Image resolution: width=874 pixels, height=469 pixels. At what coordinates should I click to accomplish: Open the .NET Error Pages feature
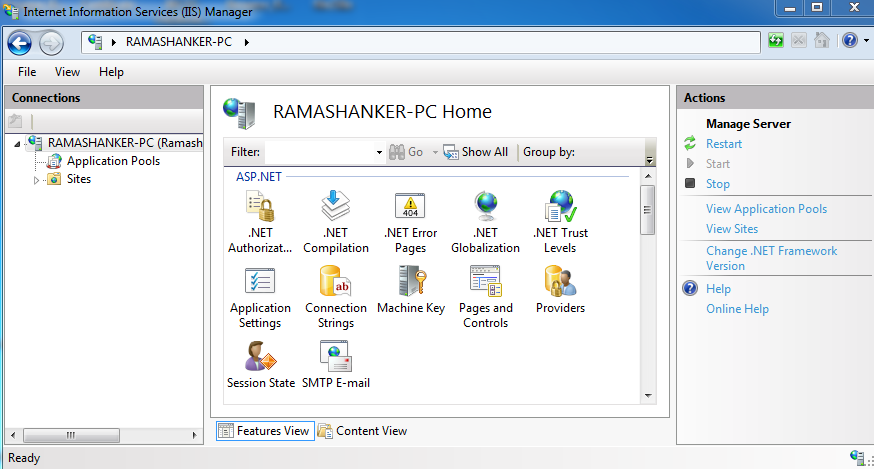[x=410, y=222]
